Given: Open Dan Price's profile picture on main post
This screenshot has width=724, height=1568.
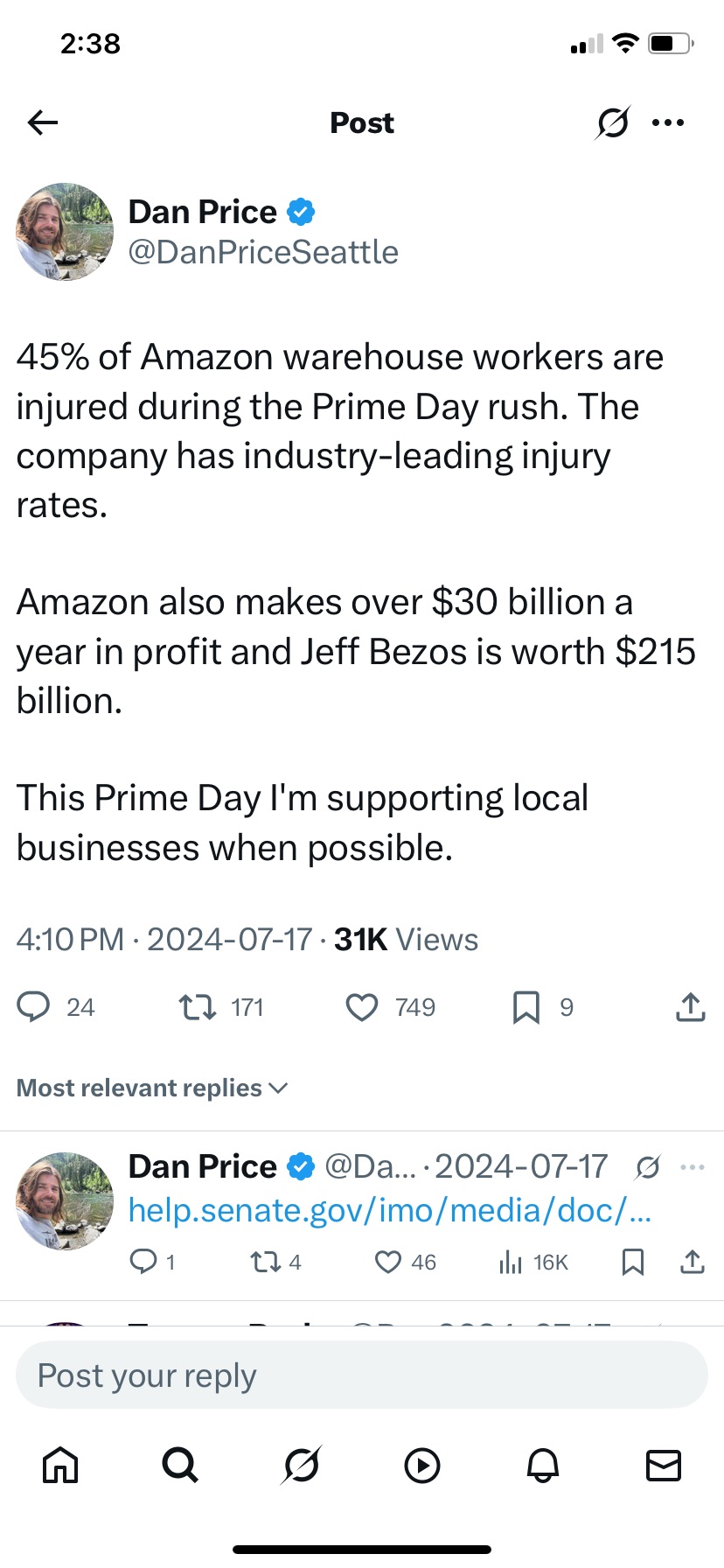Looking at the screenshot, I should [x=65, y=232].
